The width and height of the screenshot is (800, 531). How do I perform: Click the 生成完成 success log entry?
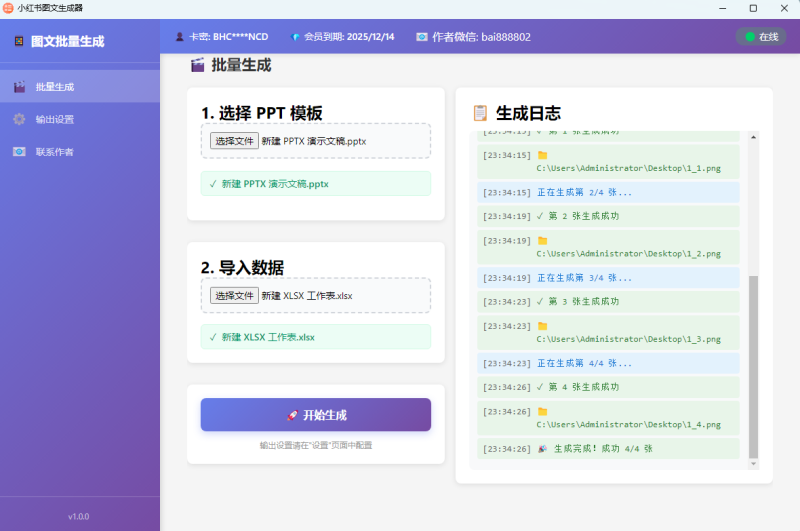click(x=608, y=449)
